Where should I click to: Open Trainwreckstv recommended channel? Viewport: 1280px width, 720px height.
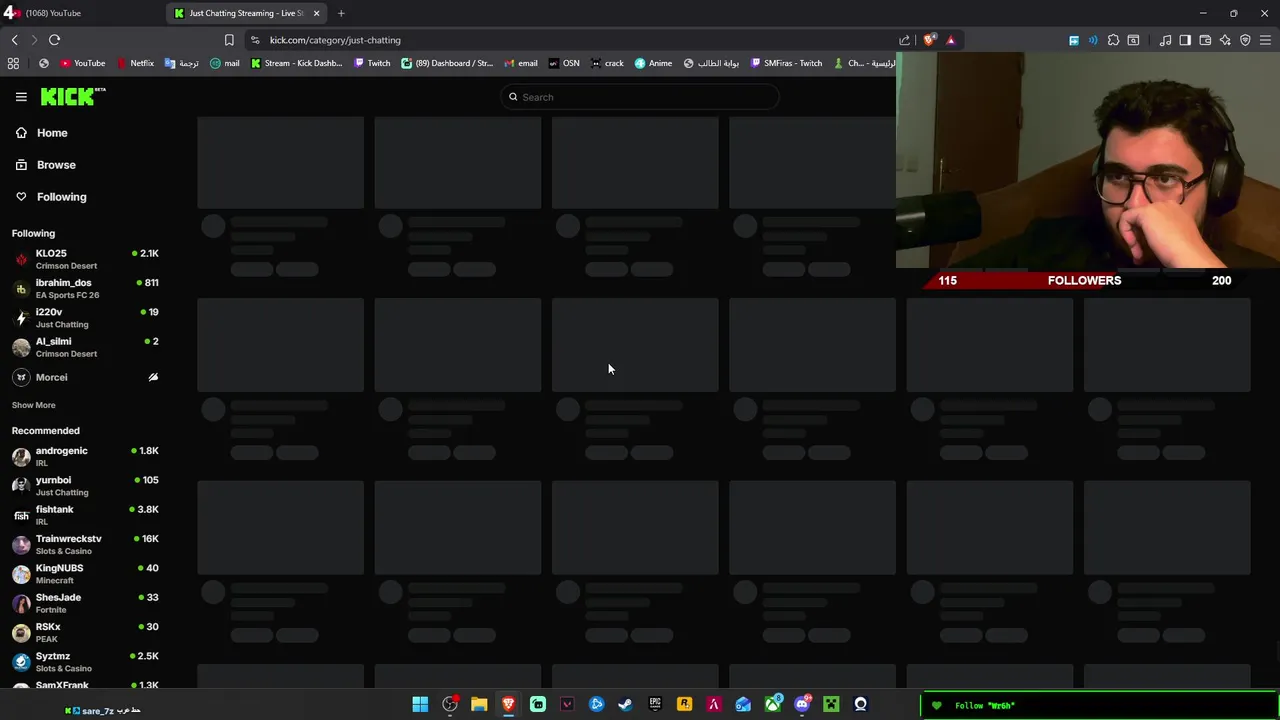(85, 544)
